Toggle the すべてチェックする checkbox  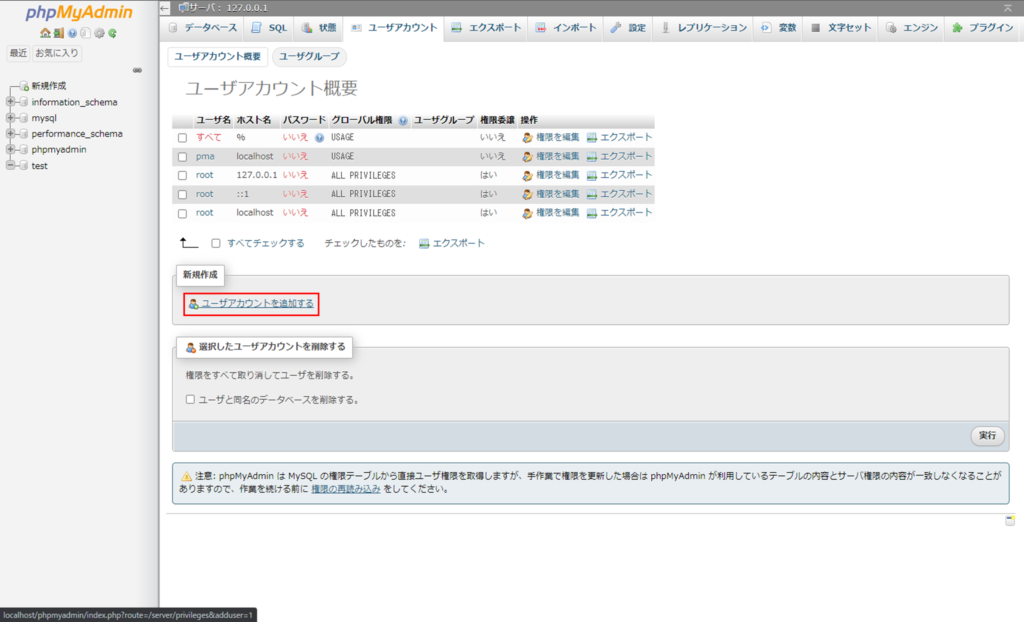(x=216, y=243)
